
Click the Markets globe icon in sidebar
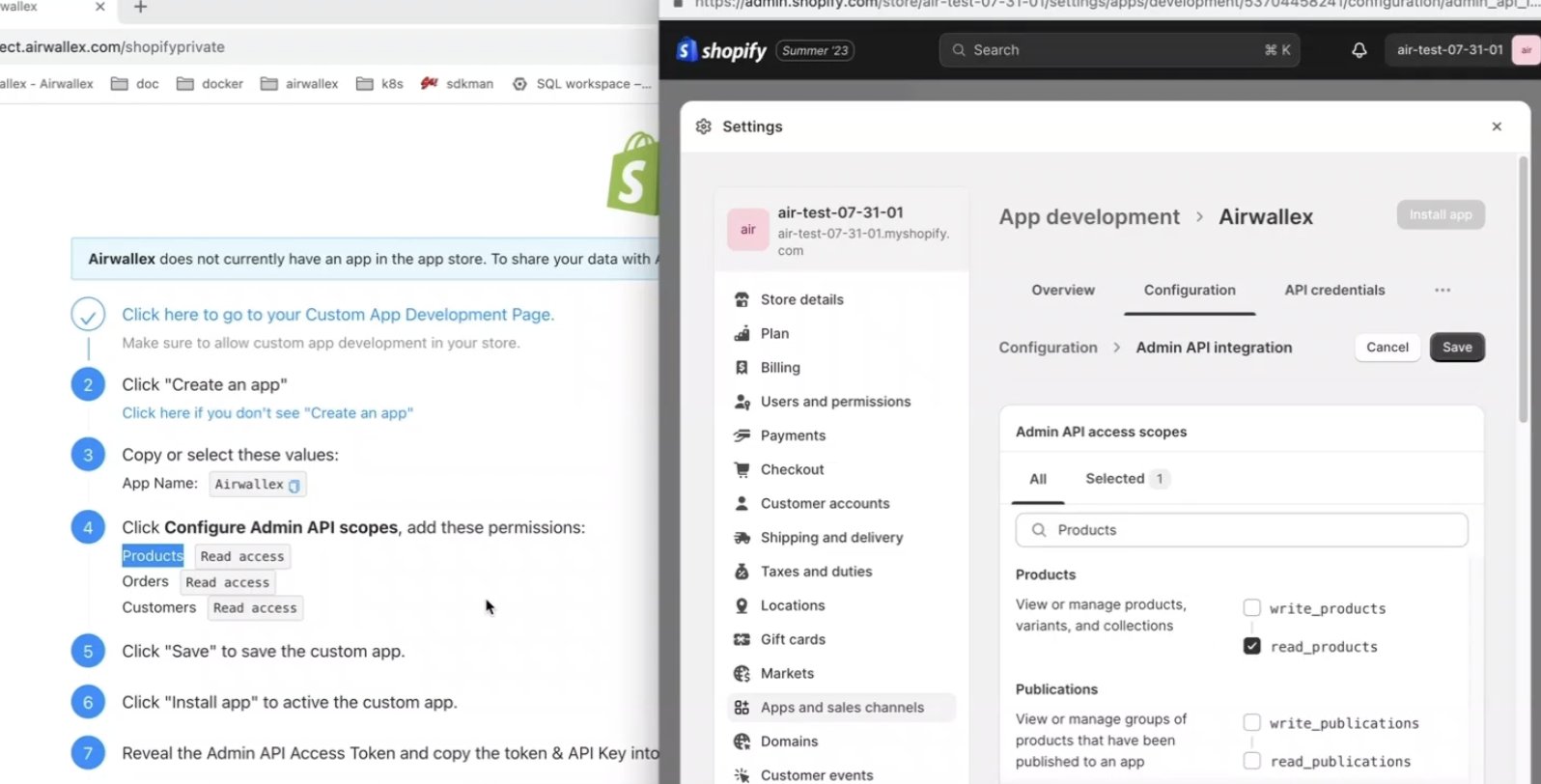742,674
